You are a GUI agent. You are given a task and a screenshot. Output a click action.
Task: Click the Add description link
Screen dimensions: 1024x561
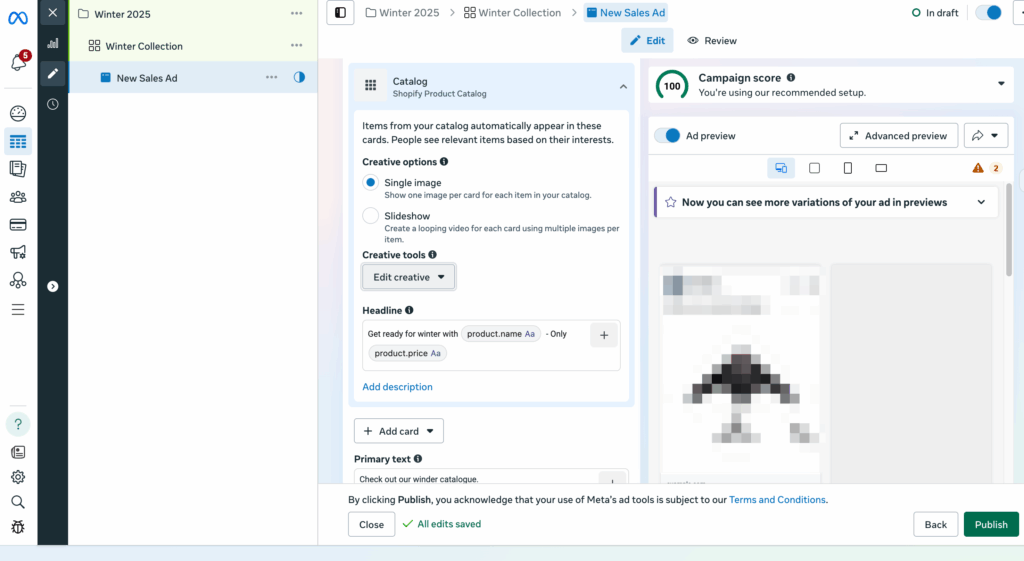[397, 387]
